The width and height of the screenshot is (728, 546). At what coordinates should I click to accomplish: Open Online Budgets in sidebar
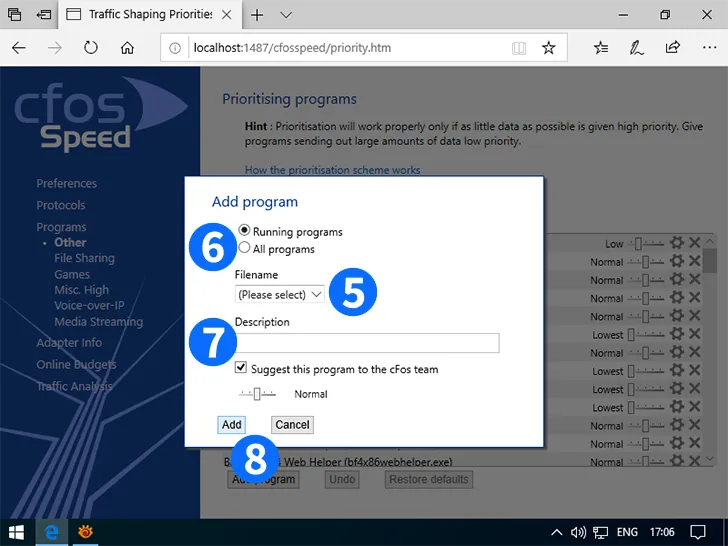(77, 364)
